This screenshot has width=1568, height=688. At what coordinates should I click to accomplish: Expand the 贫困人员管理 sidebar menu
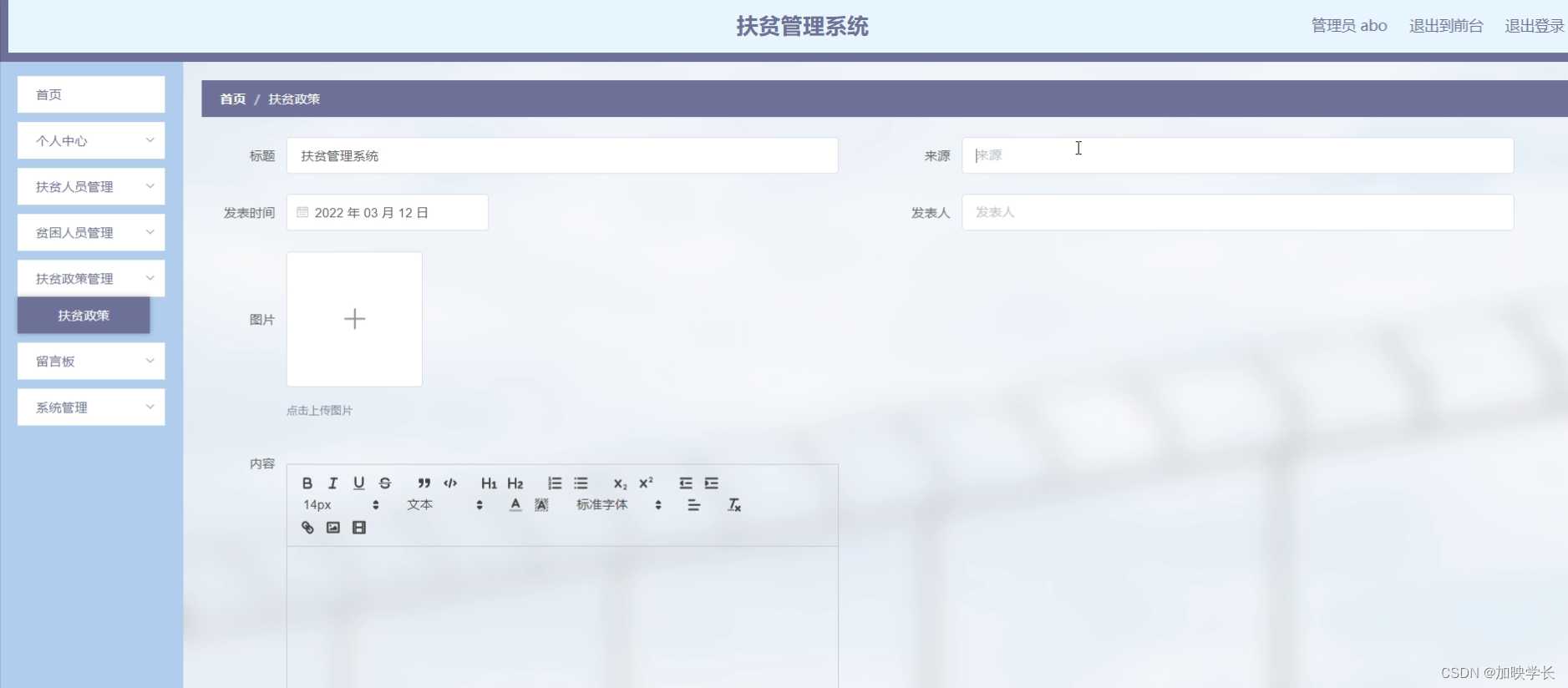tap(91, 233)
